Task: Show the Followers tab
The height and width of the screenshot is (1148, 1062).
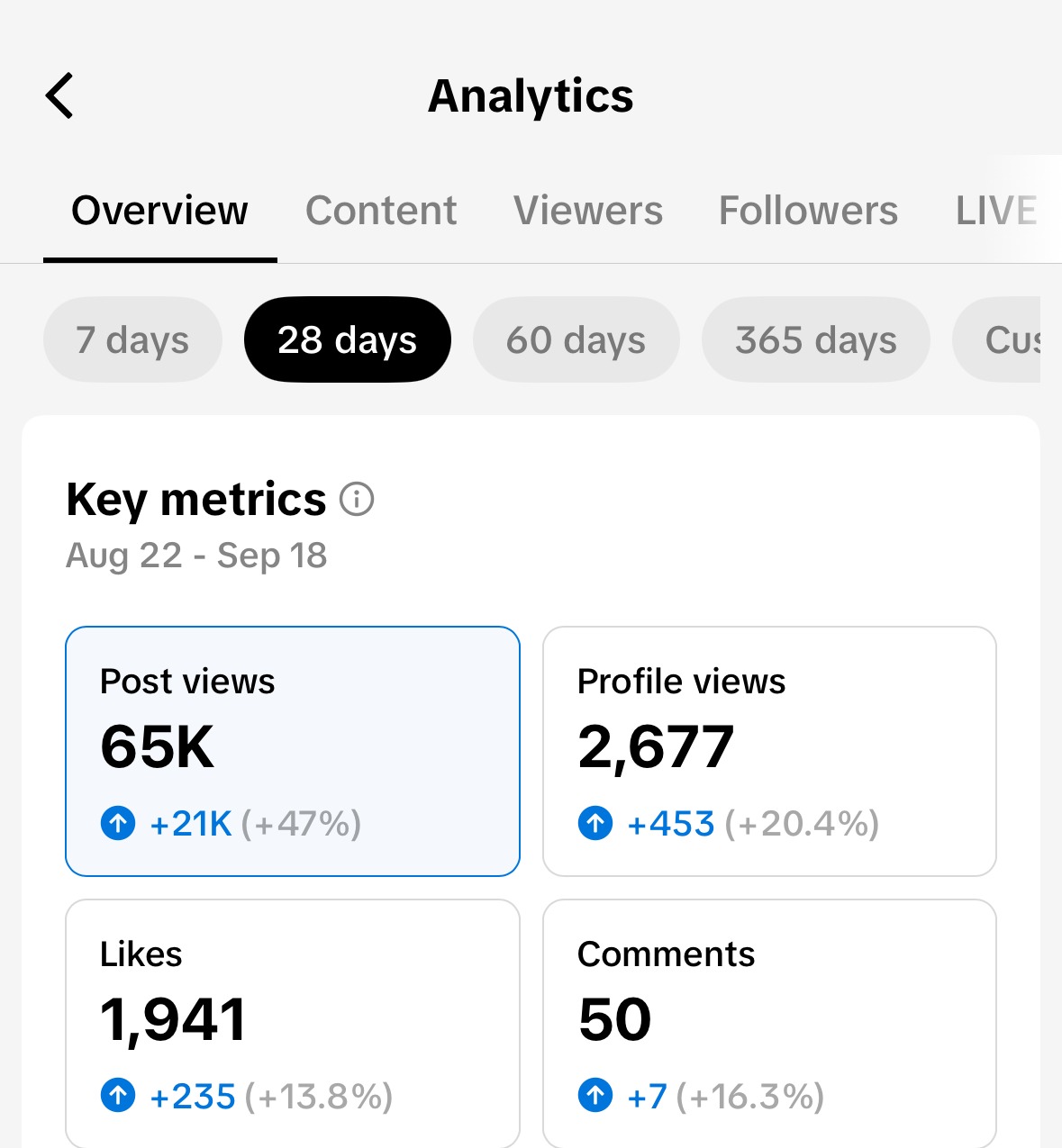Action: 808,212
